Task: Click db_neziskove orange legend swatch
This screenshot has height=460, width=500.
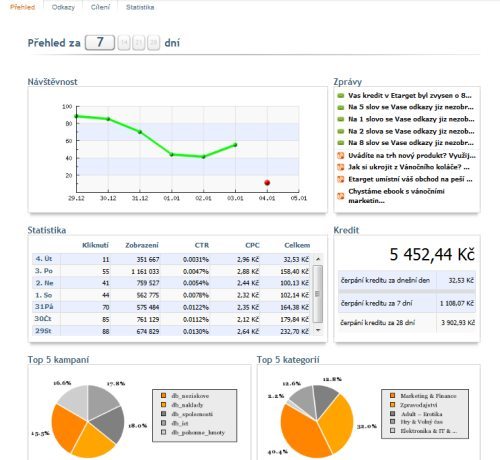Action: (163, 395)
